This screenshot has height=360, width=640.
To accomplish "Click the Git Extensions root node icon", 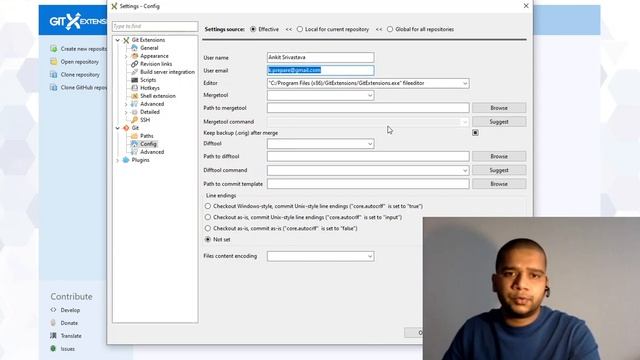I will pyautogui.click(x=126, y=40).
